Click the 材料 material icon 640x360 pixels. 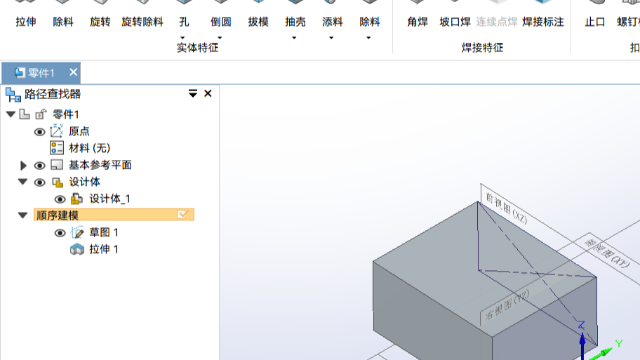pos(57,148)
